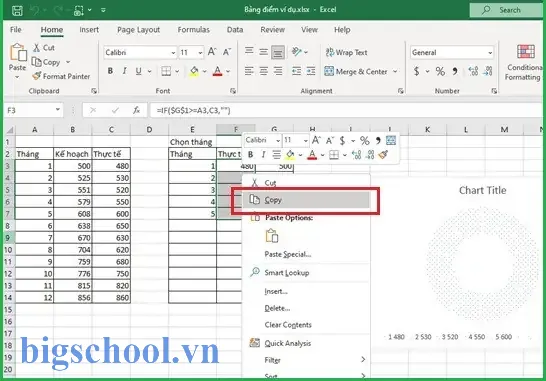The image size is (546, 381).
Task: Apply the ribbon red Font Color
Action: tap(217, 71)
